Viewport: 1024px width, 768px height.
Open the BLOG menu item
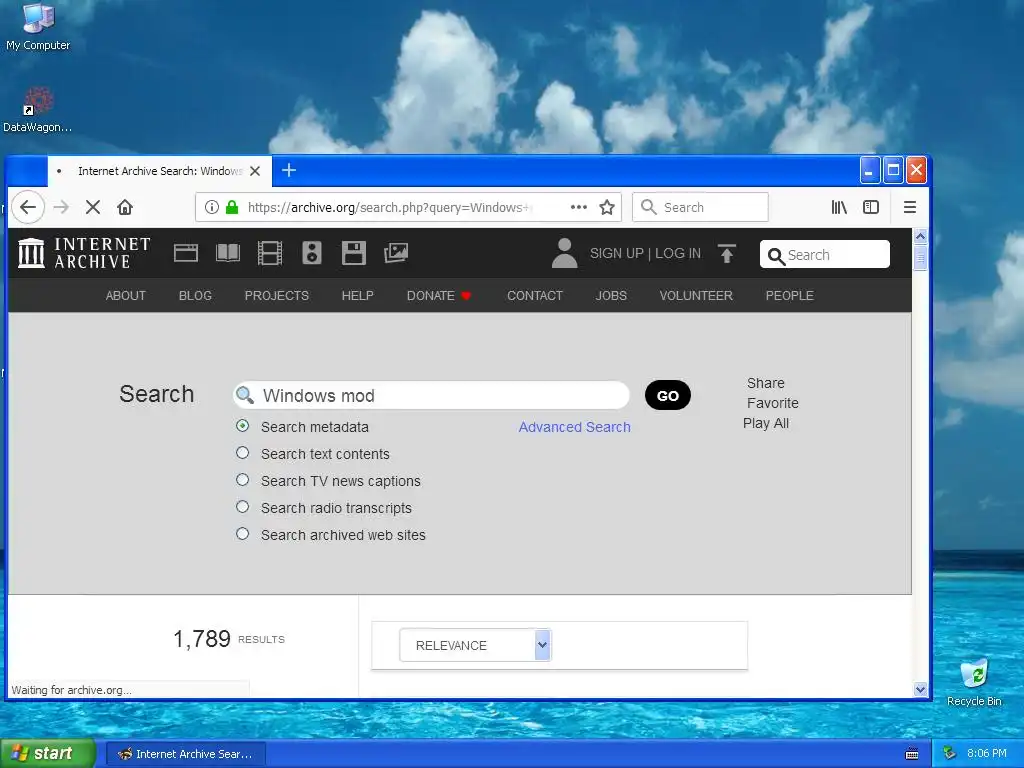pos(195,296)
